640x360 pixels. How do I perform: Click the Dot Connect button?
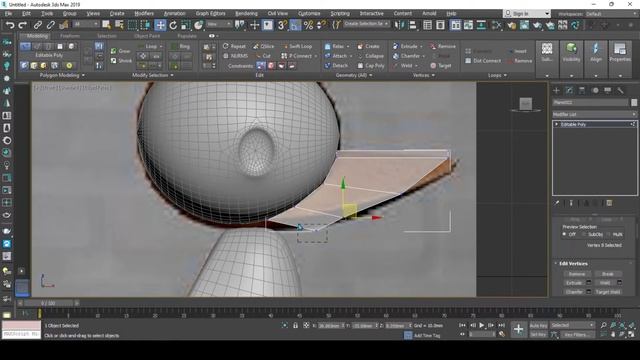click(483, 61)
